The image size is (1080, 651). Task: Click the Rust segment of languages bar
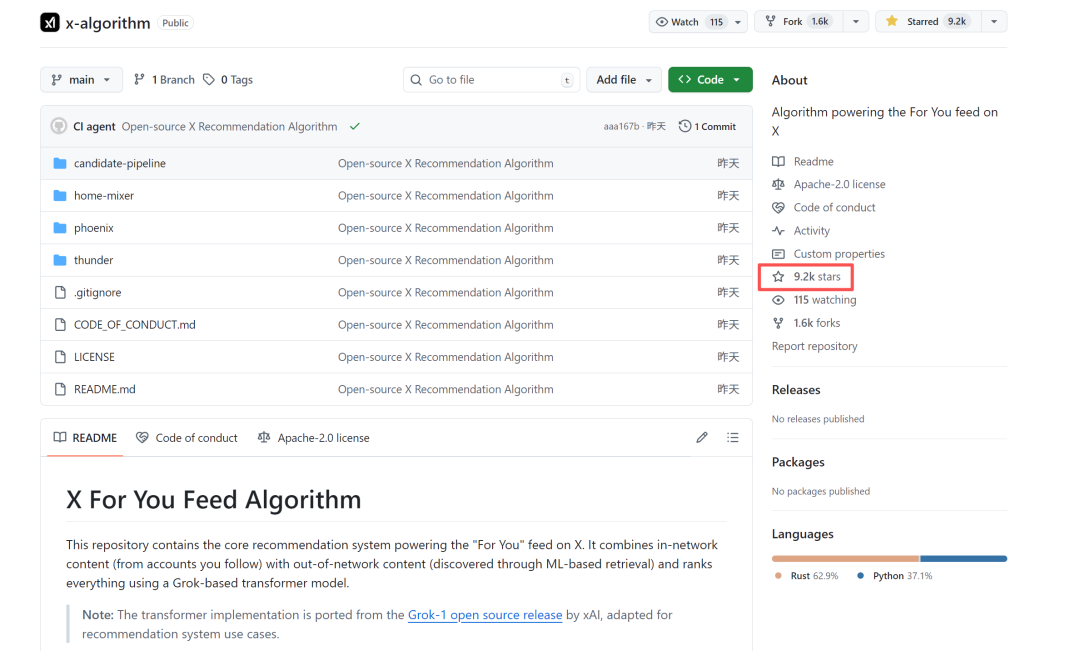coord(845,558)
